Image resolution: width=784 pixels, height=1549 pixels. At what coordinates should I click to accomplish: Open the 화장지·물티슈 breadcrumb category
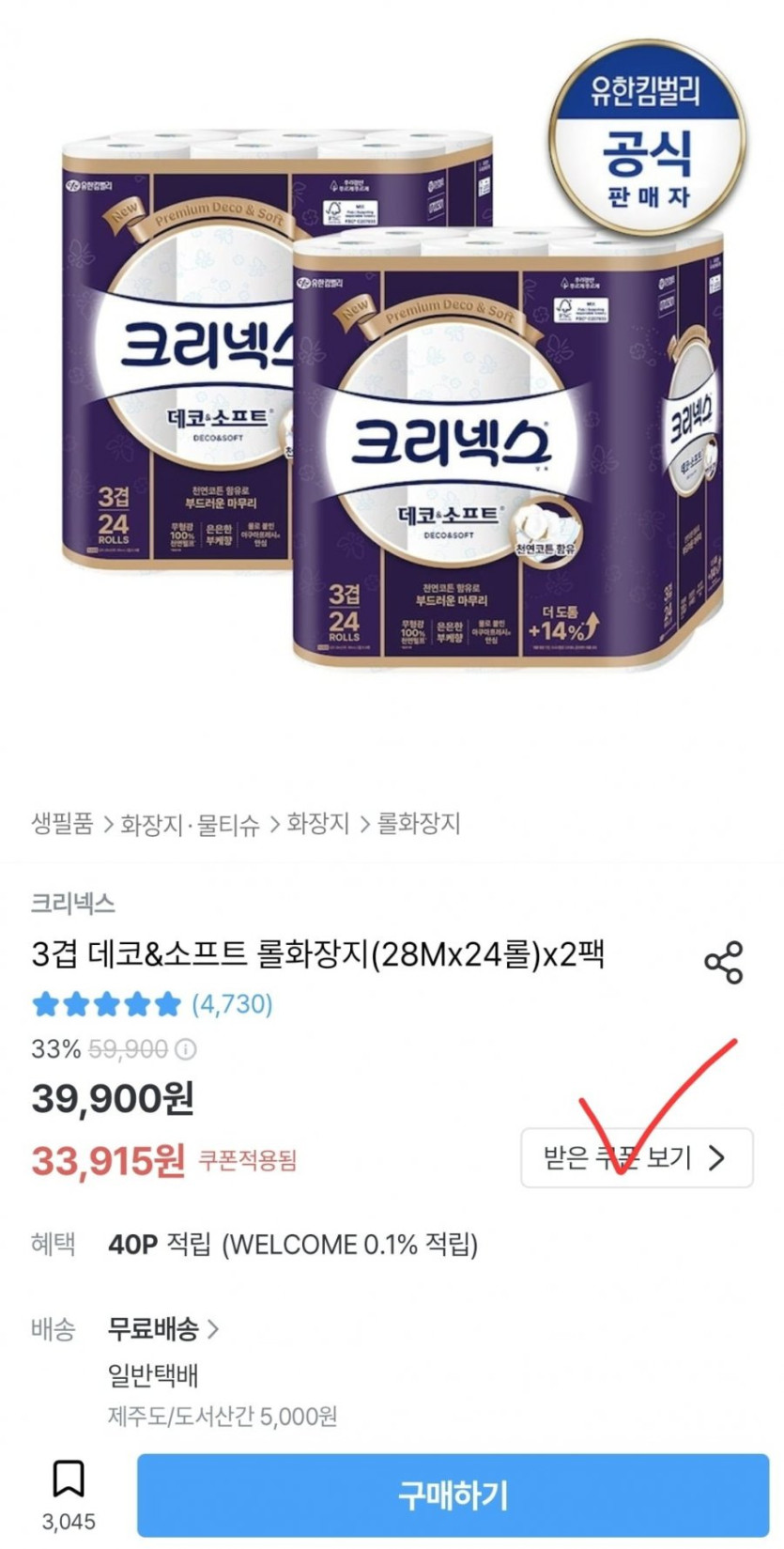point(190,824)
